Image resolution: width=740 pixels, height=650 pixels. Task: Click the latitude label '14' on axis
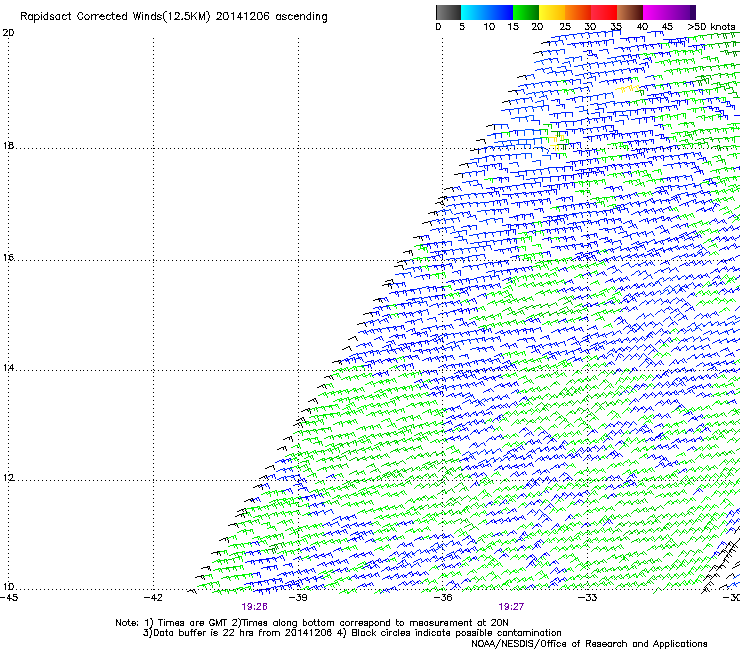pyautogui.click(x=8, y=367)
